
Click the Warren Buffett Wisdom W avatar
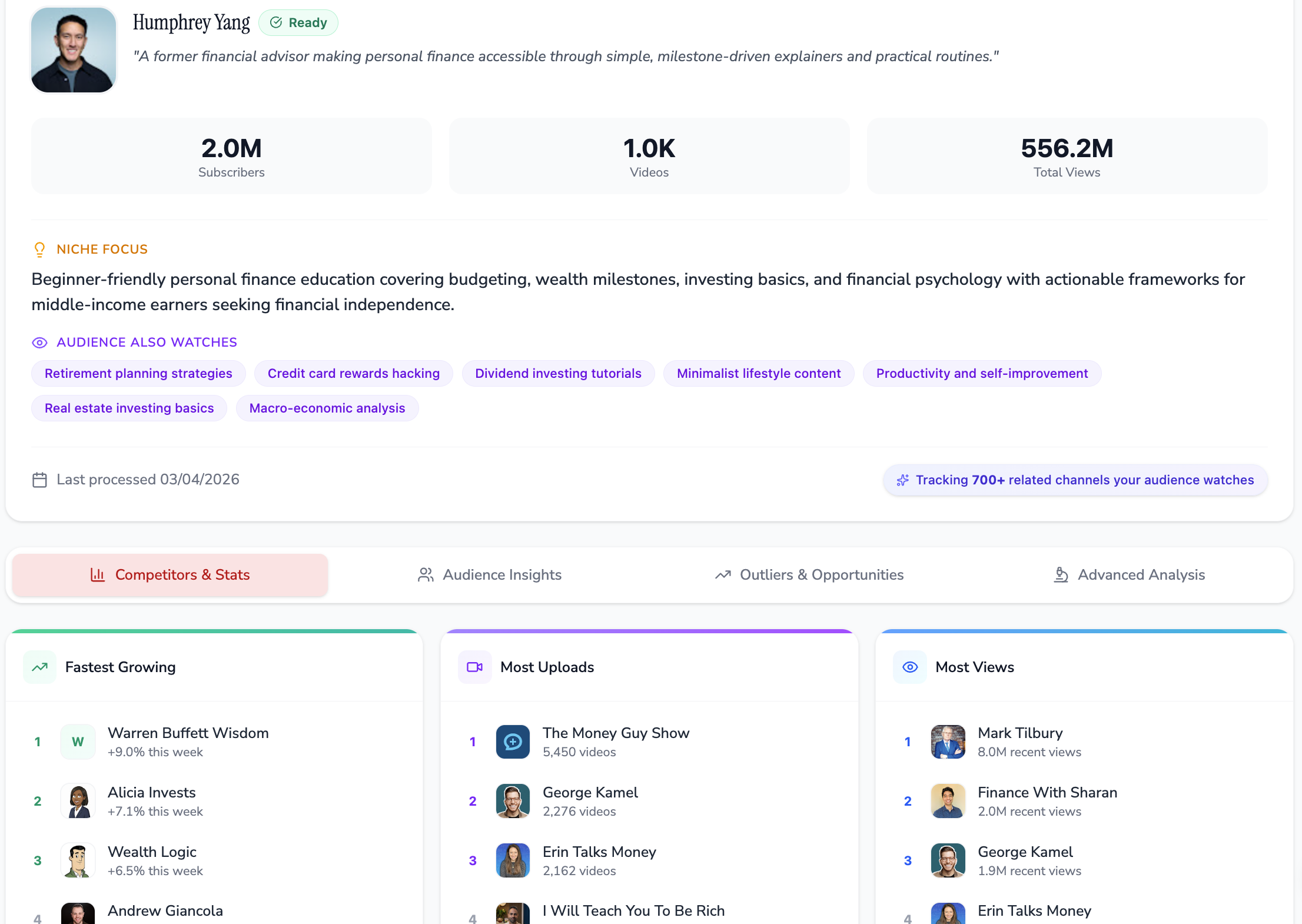pyautogui.click(x=78, y=742)
